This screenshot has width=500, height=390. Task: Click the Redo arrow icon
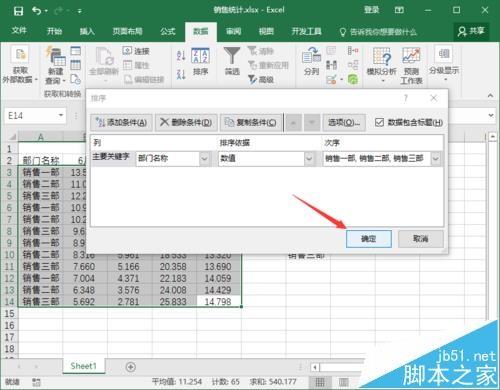58,11
